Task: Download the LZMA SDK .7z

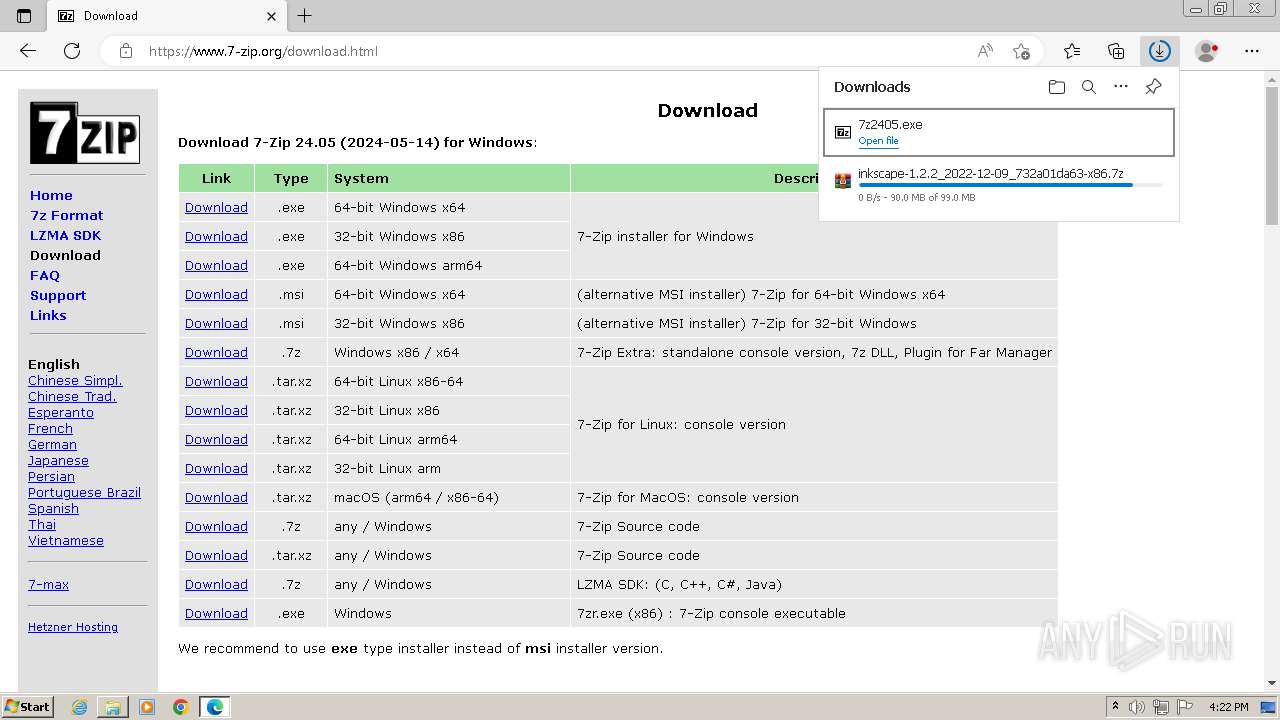Action: coord(216,584)
